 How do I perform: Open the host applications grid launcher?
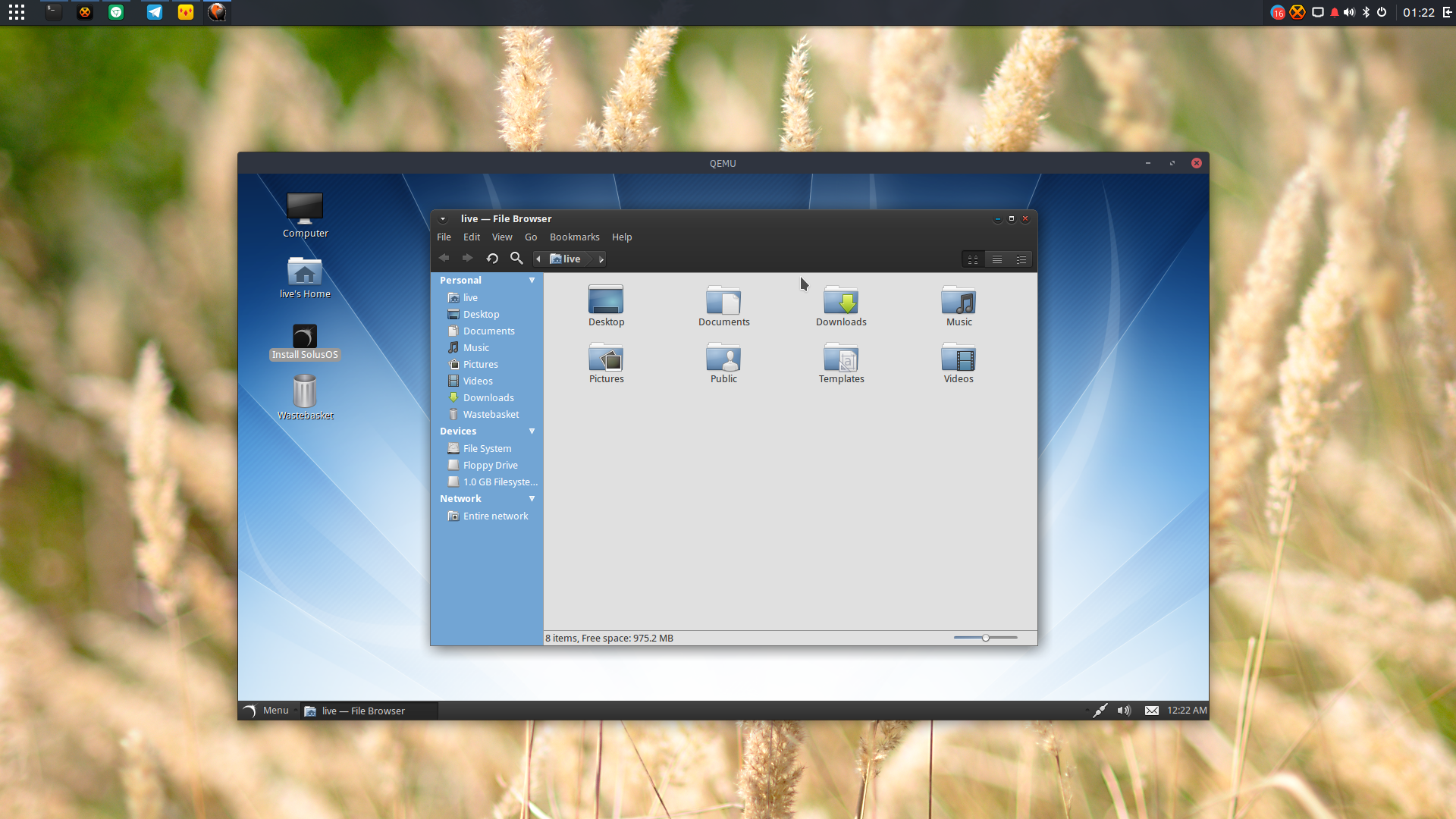[x=17, y=12]
